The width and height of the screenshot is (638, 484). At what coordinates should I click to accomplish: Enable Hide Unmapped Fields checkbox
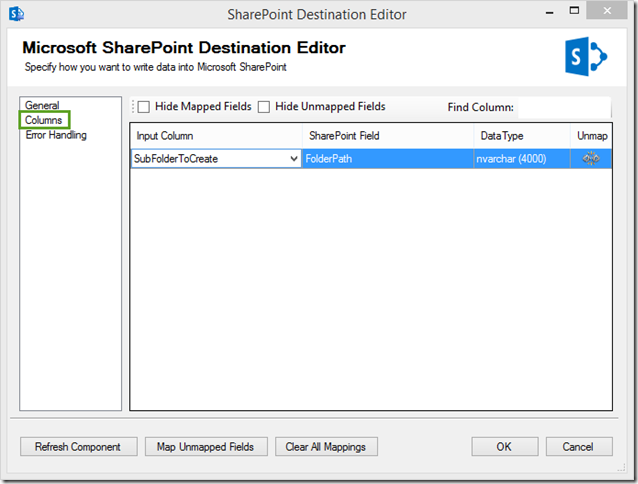tap(264, 107)
